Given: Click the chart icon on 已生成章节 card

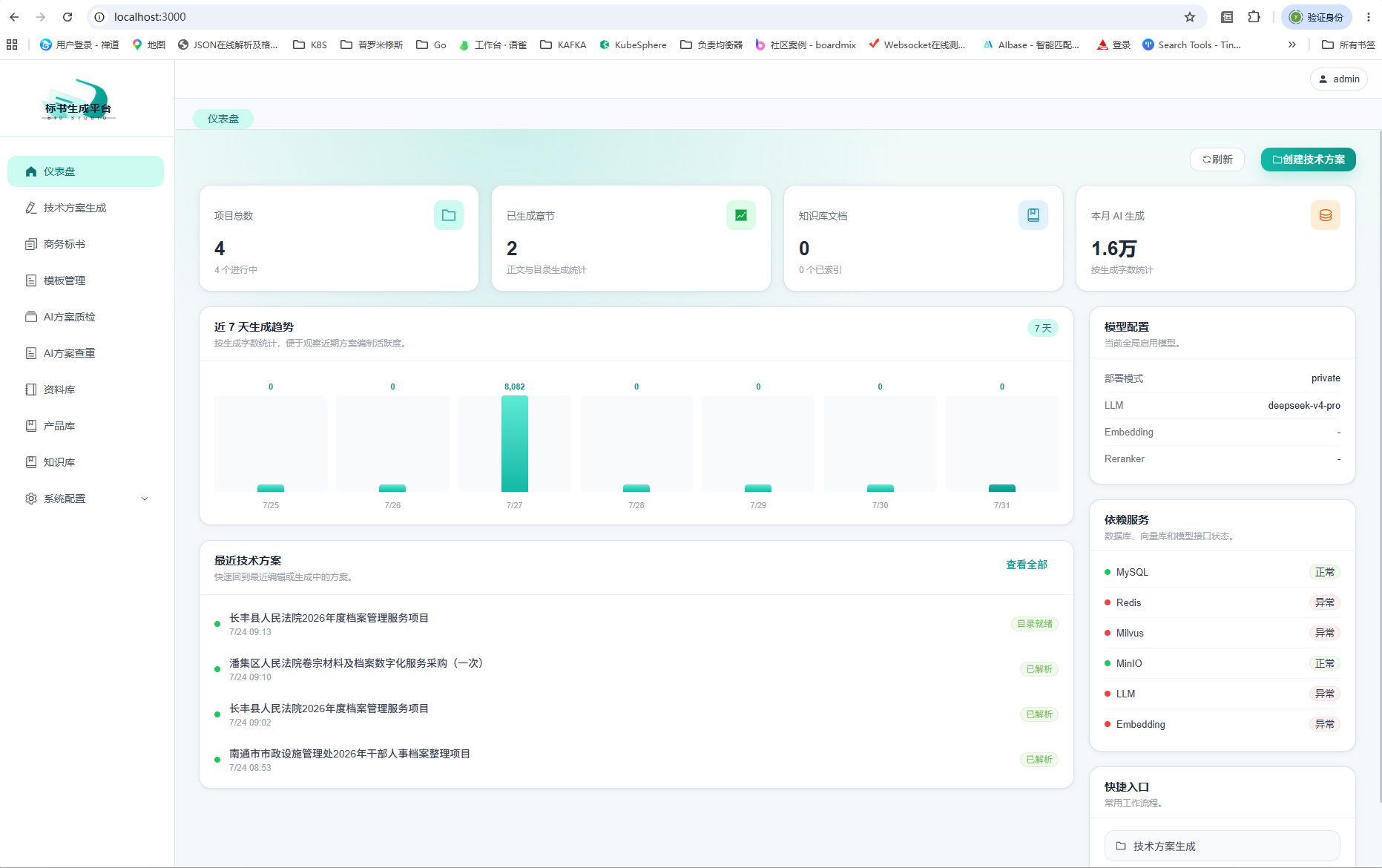Looking at the screenshot, I should pyautogui.click(x=741, y=215).
